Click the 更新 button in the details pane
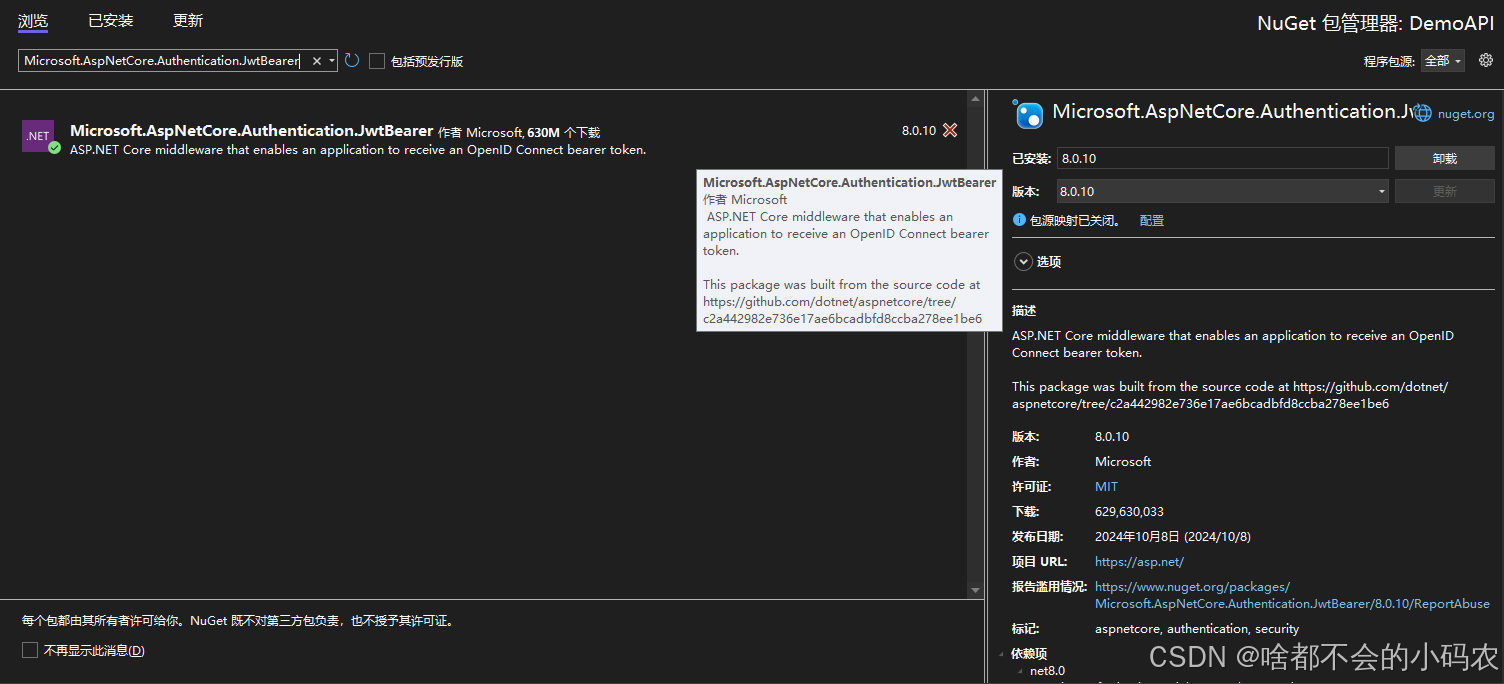Viewport: 1504px width, 684px height. pos(1444,191)
